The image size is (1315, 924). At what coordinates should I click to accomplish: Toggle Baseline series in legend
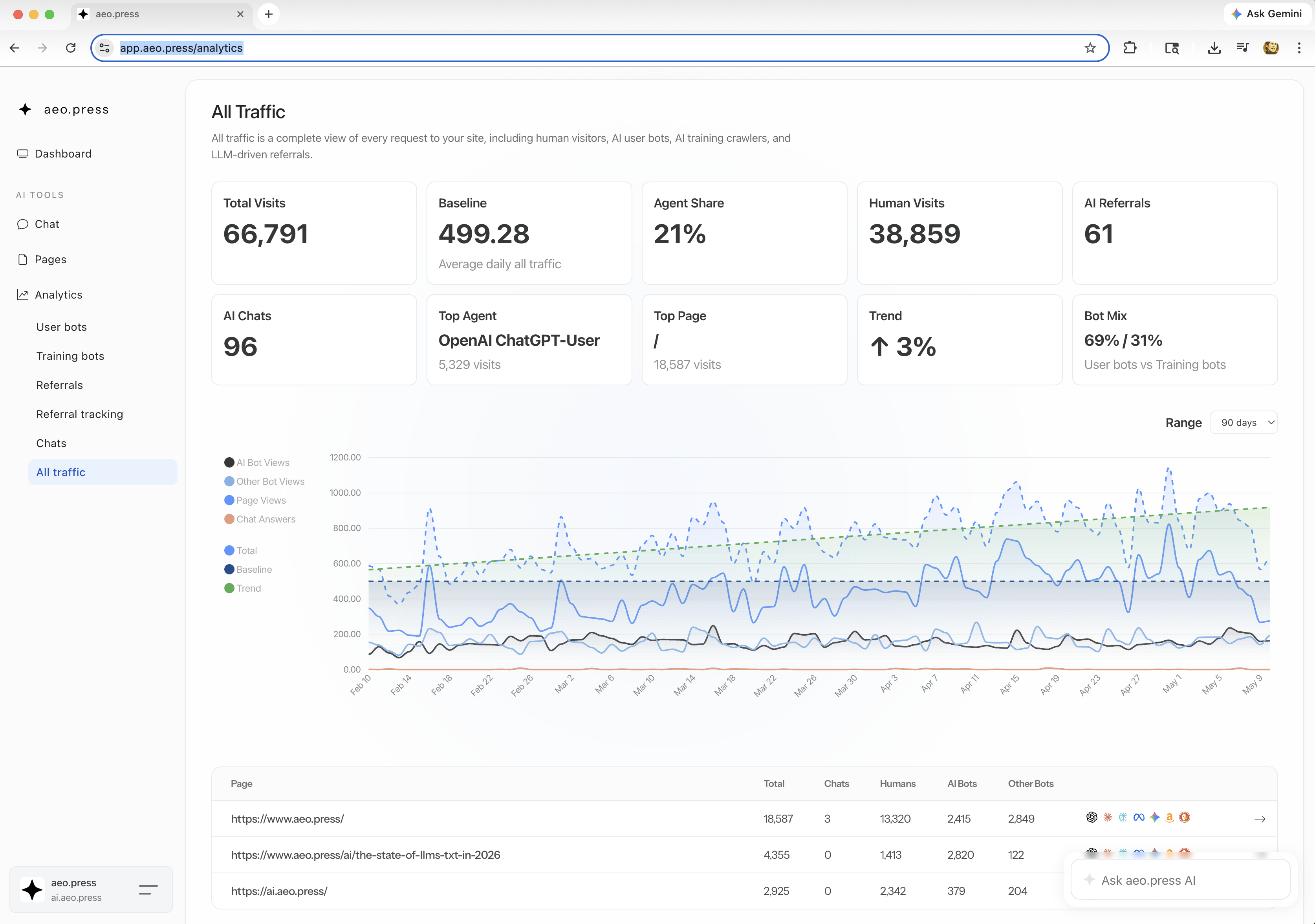(x=248, y=569)
